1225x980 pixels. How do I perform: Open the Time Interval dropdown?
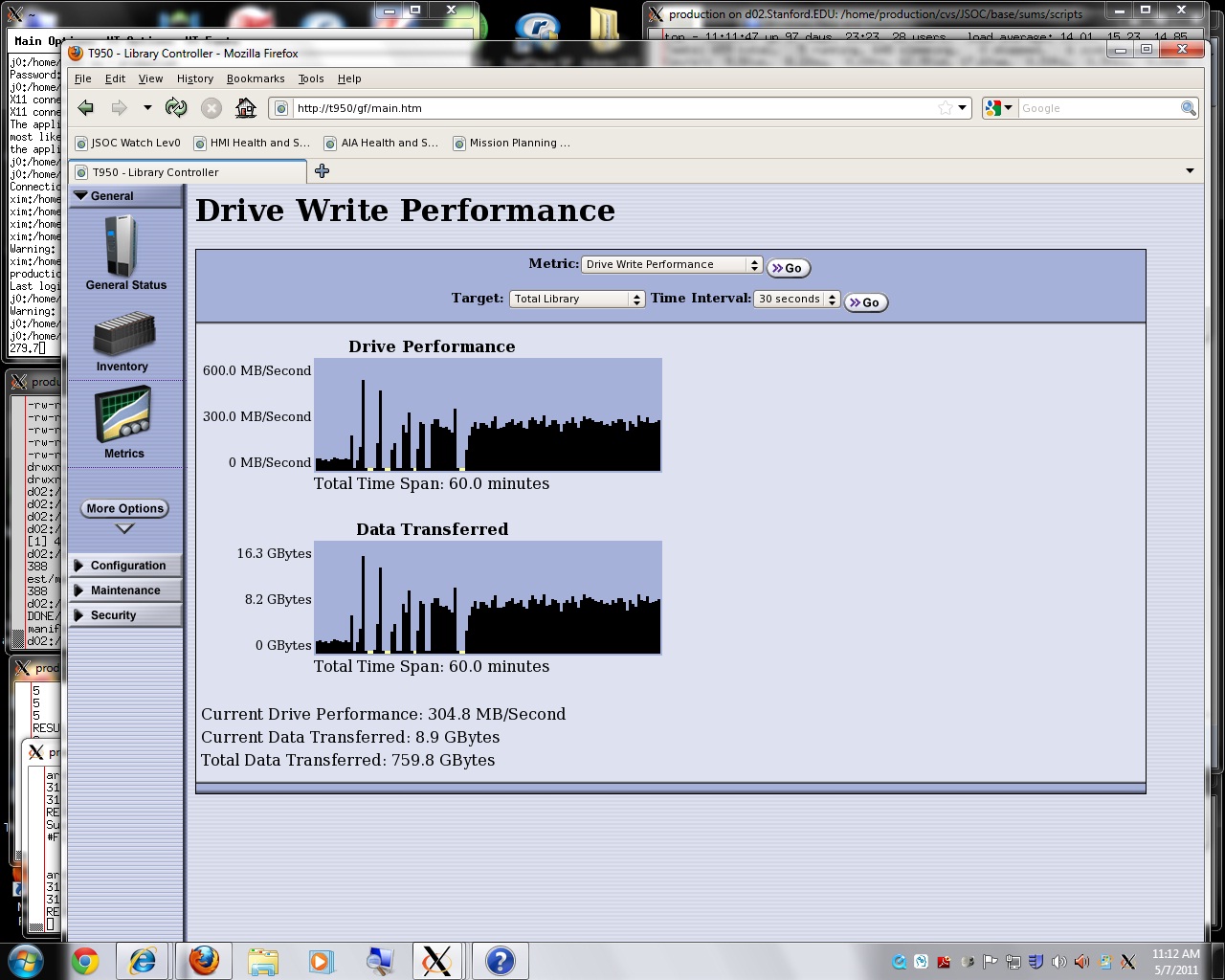tap(796, 300)
